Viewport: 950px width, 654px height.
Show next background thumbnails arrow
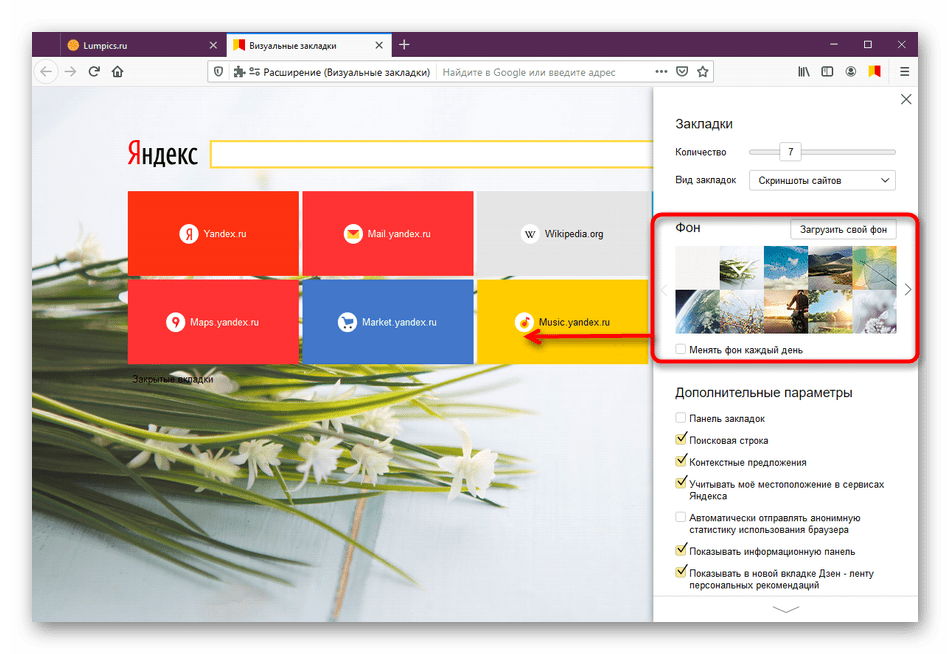pos(907,290)
